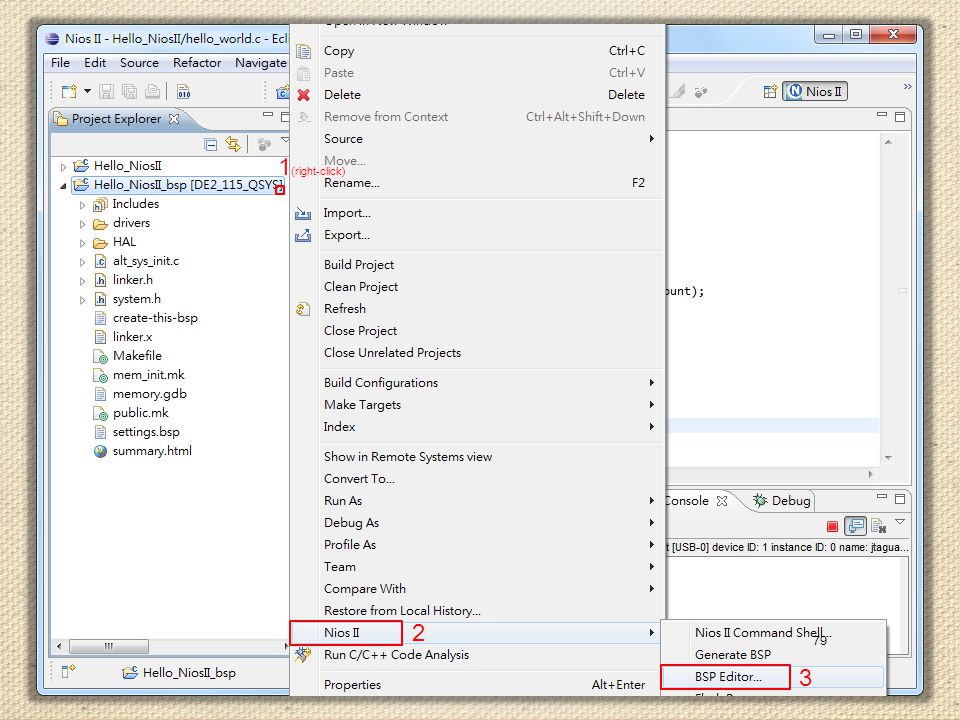
Task: Click the Open Perspective icon
Action: point(770,92)
